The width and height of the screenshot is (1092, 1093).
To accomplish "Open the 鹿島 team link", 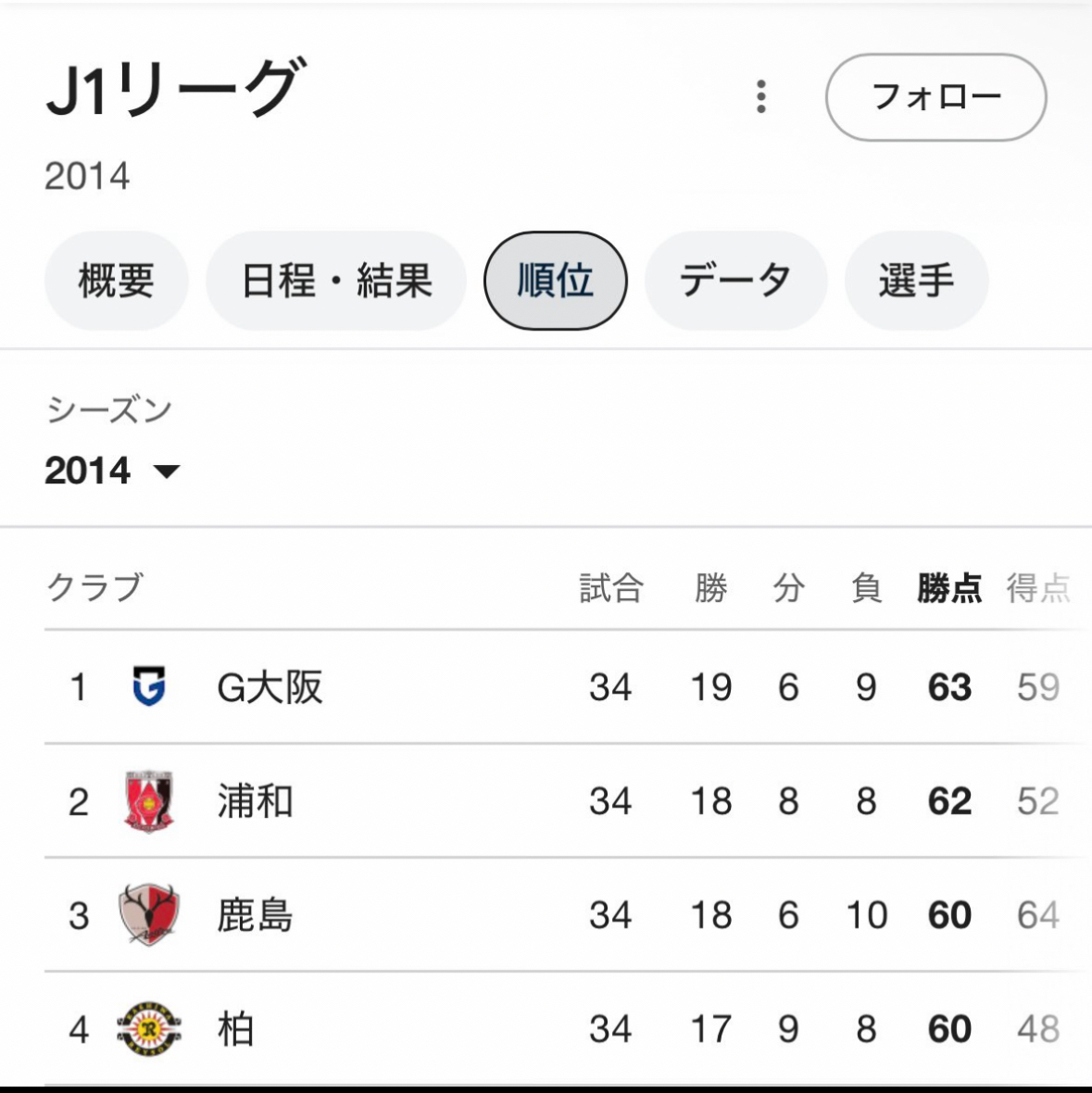I will pyautogui.click(x=255, y=914).
